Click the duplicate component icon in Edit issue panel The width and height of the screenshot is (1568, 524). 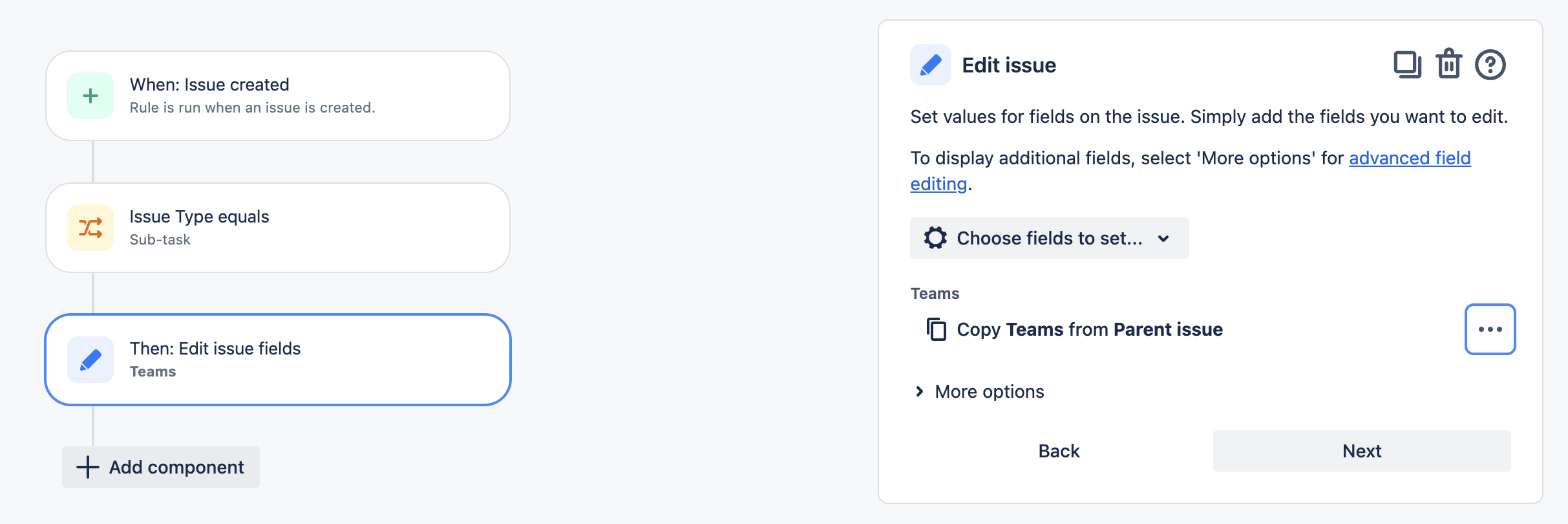point(1408,65)
